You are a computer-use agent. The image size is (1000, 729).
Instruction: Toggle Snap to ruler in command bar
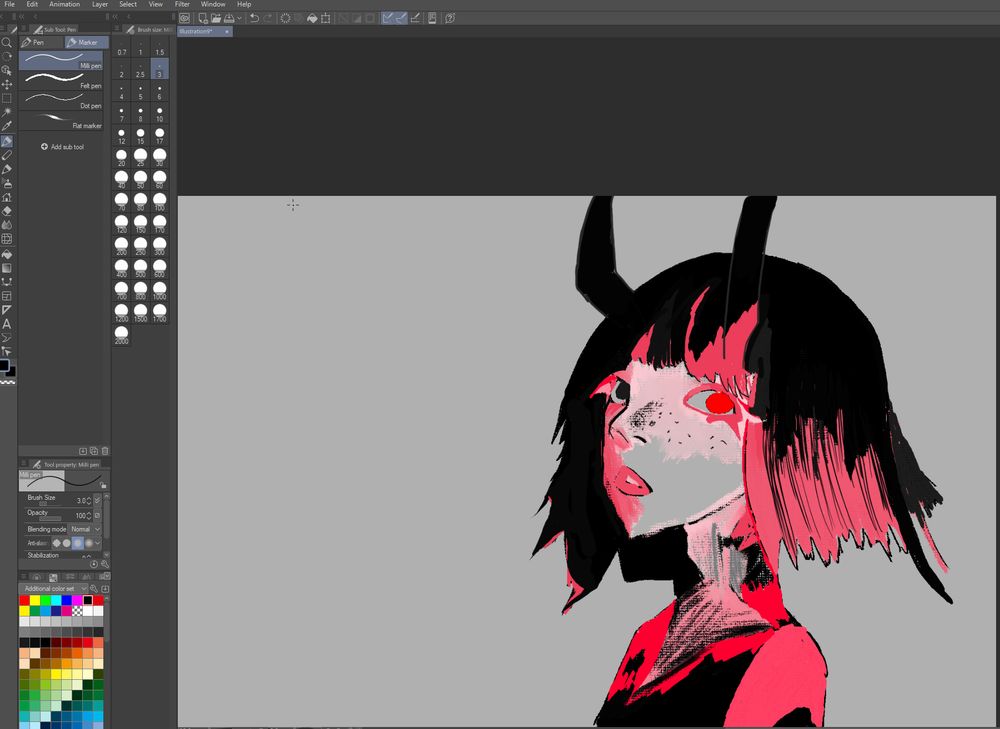387,18
